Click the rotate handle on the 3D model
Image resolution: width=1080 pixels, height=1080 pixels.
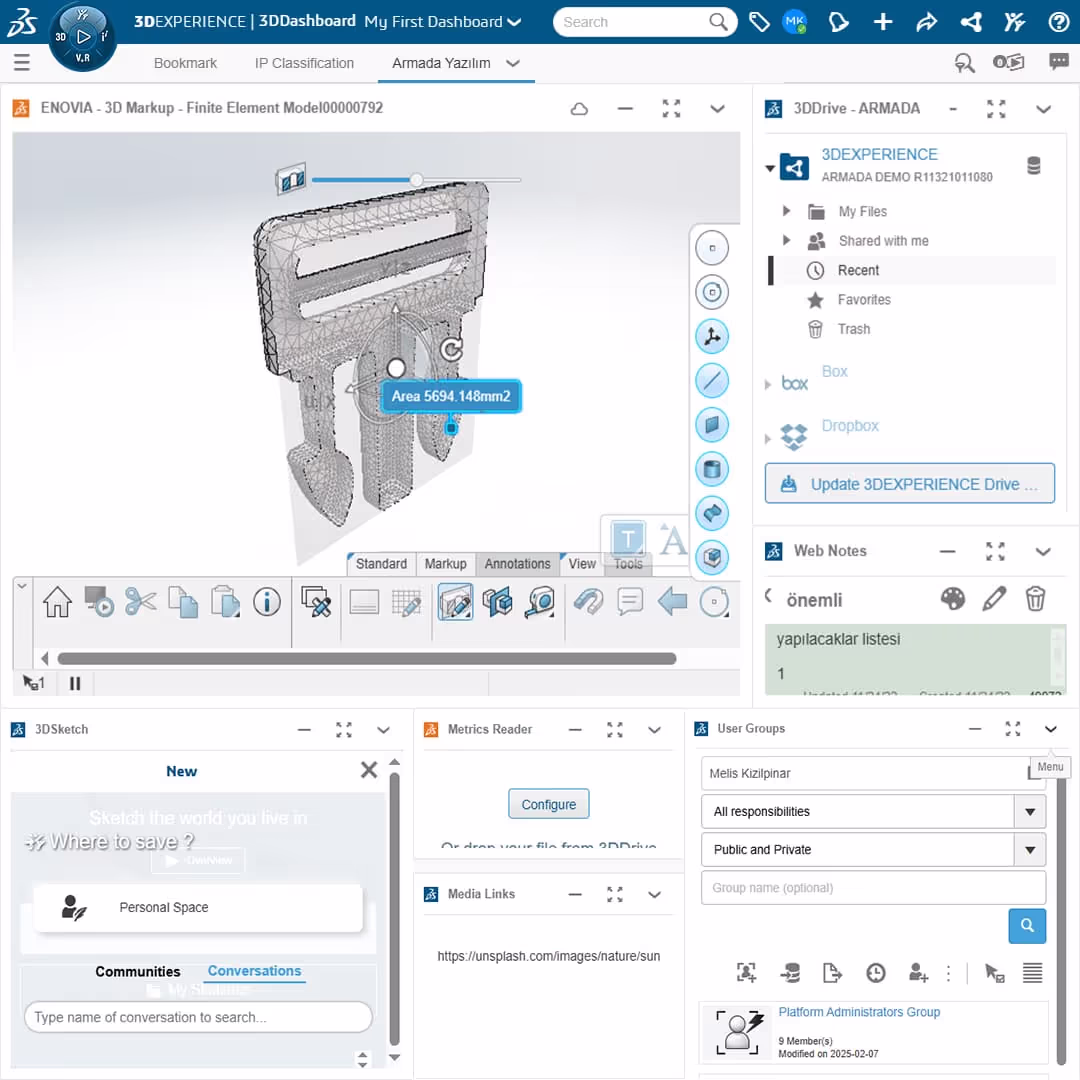coord(451,350)
